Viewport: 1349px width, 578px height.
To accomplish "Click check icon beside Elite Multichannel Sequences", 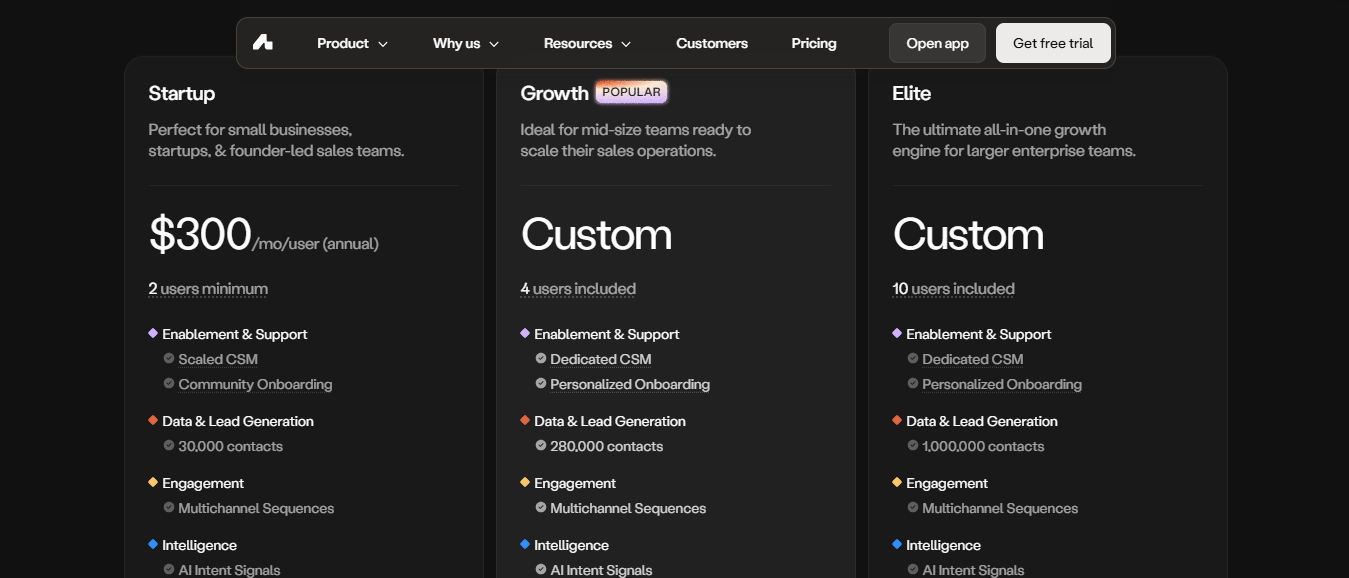I will point(913,507).
